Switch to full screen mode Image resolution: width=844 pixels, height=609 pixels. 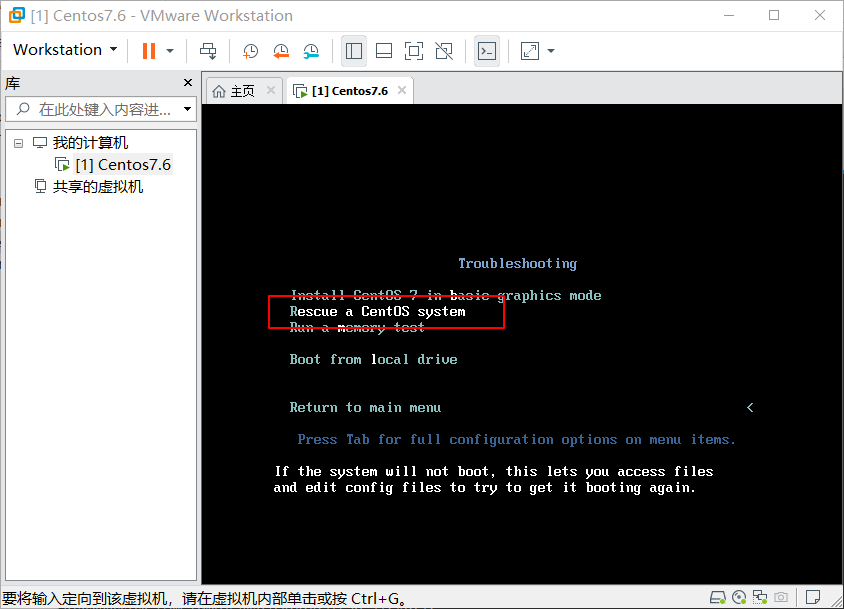click(x=414, y=51)
